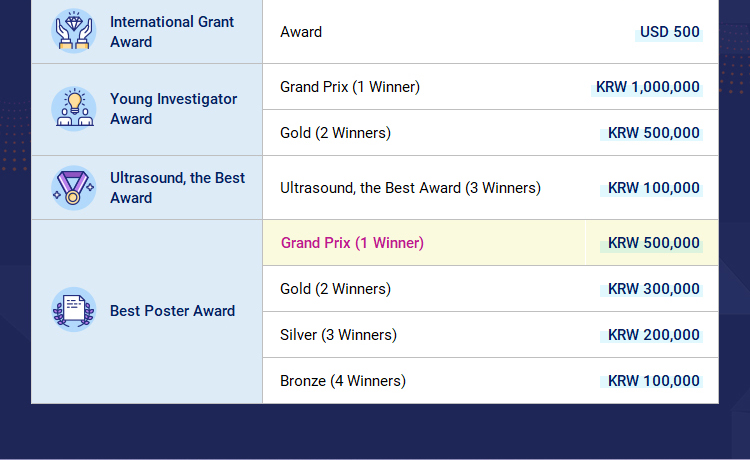Click the USD 500 award amount
This screenshot has height=460, width=750.
670,32
